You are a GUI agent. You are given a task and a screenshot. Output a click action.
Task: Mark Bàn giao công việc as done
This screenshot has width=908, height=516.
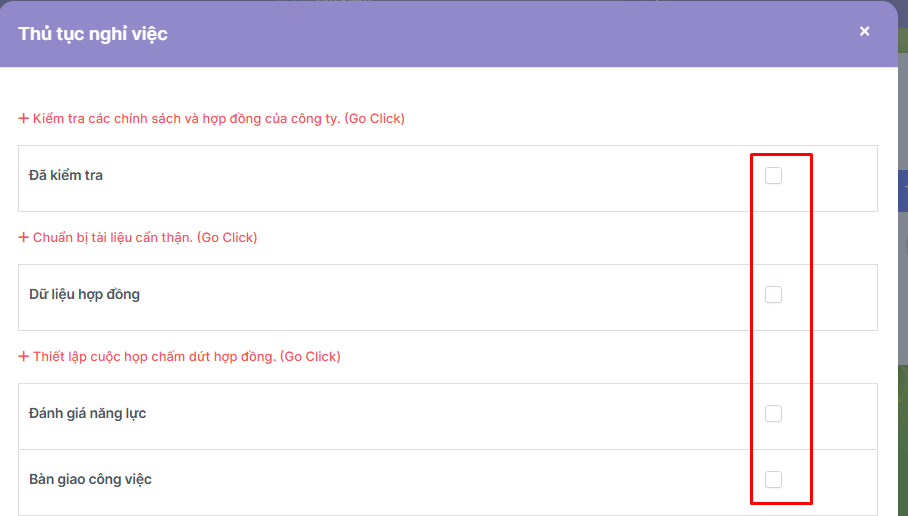773,480
